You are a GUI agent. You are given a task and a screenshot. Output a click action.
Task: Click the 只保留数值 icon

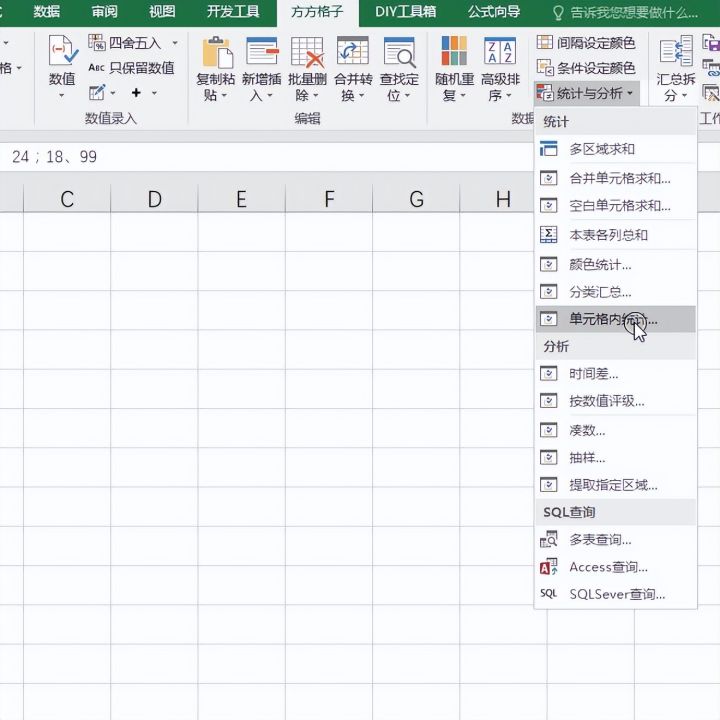click(96, 68)
